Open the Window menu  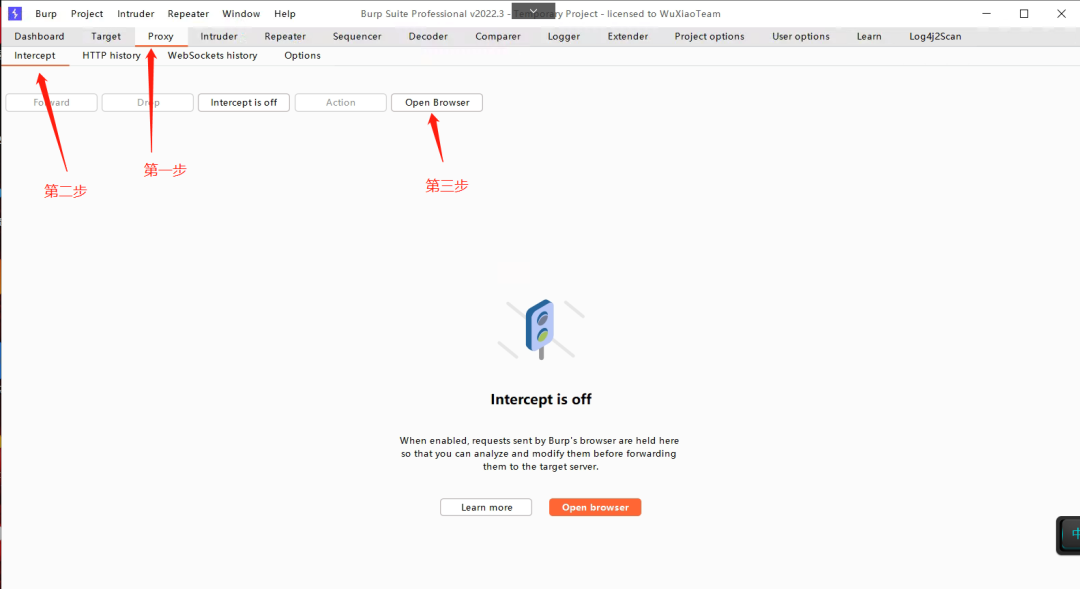pyautogui.click(x=241, y=14)
